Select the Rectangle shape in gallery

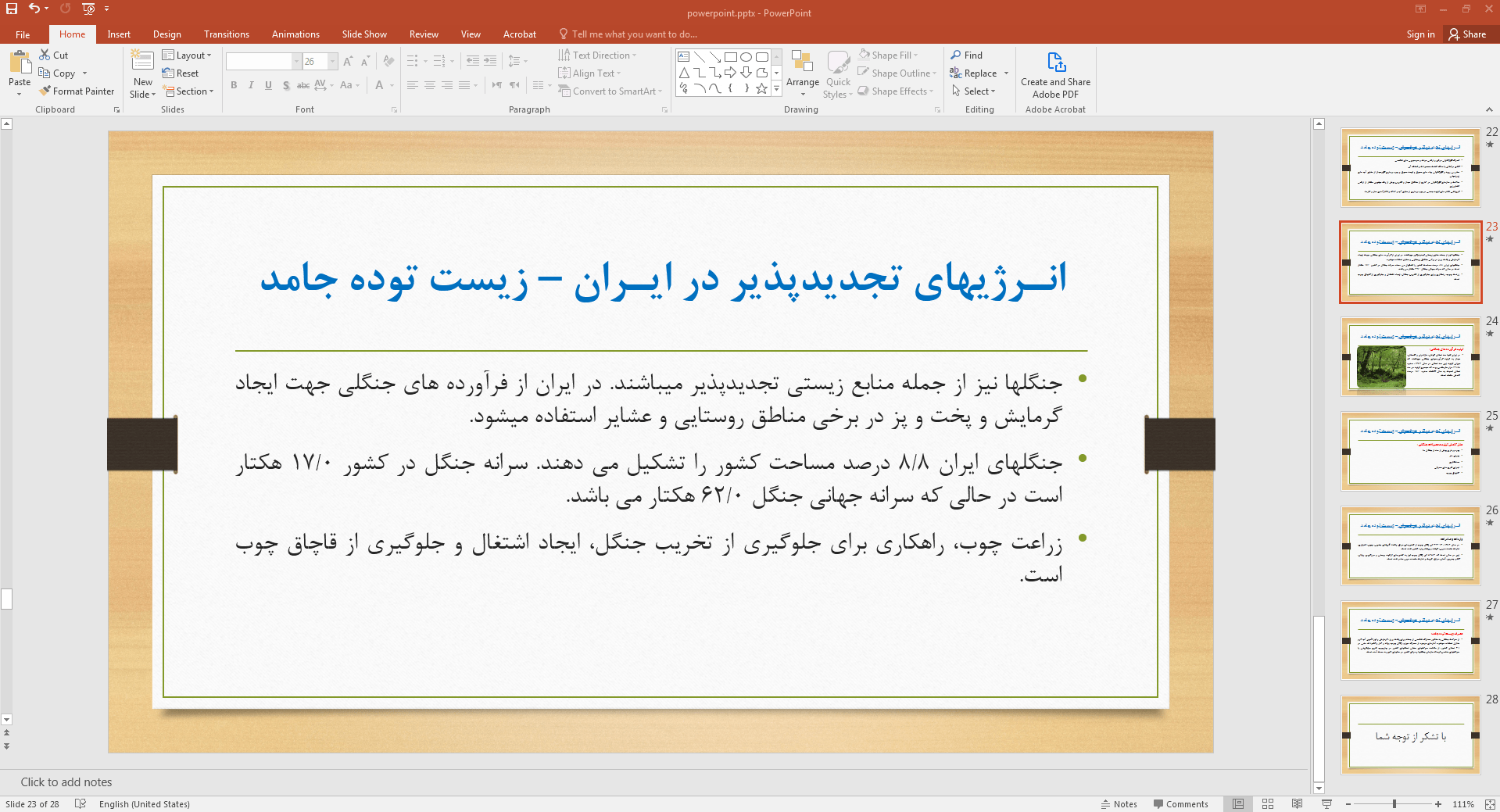click(x=731, y=57)
